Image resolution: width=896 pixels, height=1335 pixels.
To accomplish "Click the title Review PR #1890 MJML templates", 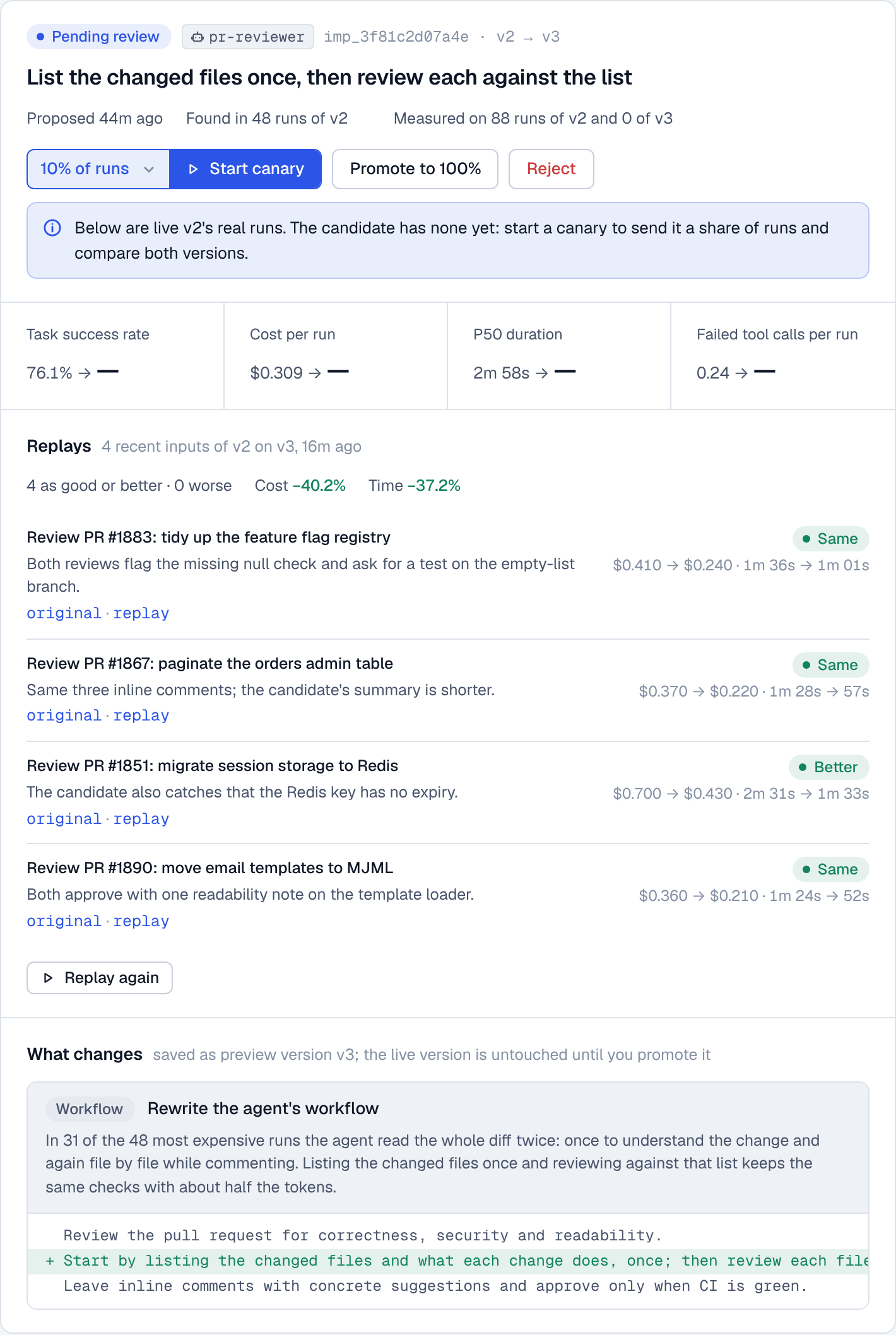I will [x=210, y=868].
